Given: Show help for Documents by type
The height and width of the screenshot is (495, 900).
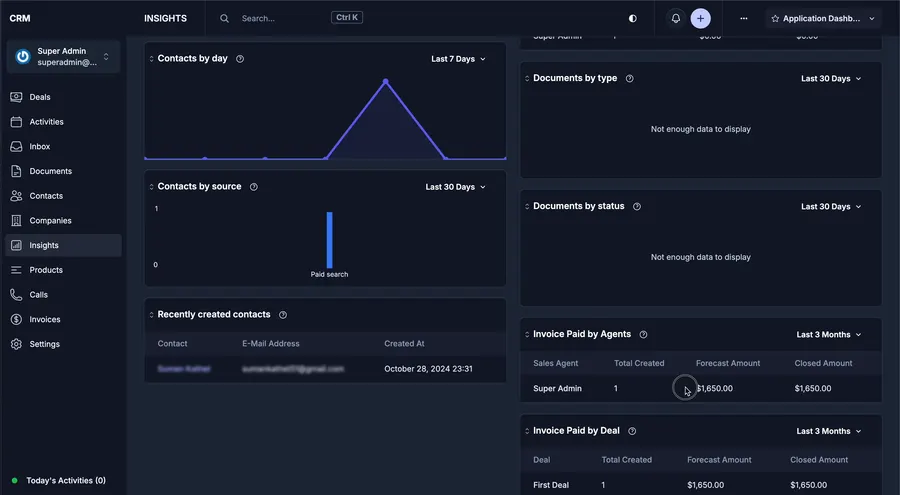Looking at the screenshot, I should (x=630, y=79).
